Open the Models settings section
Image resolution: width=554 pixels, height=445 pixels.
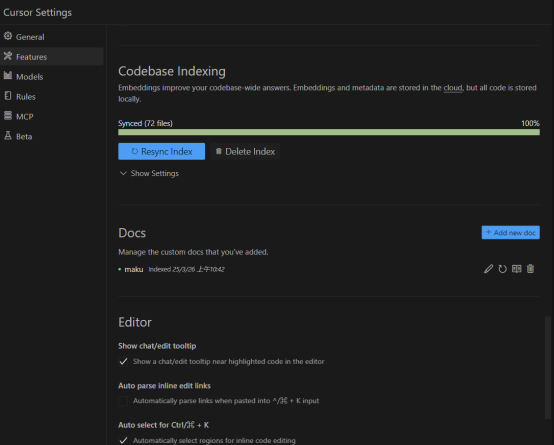pos(52,76)
